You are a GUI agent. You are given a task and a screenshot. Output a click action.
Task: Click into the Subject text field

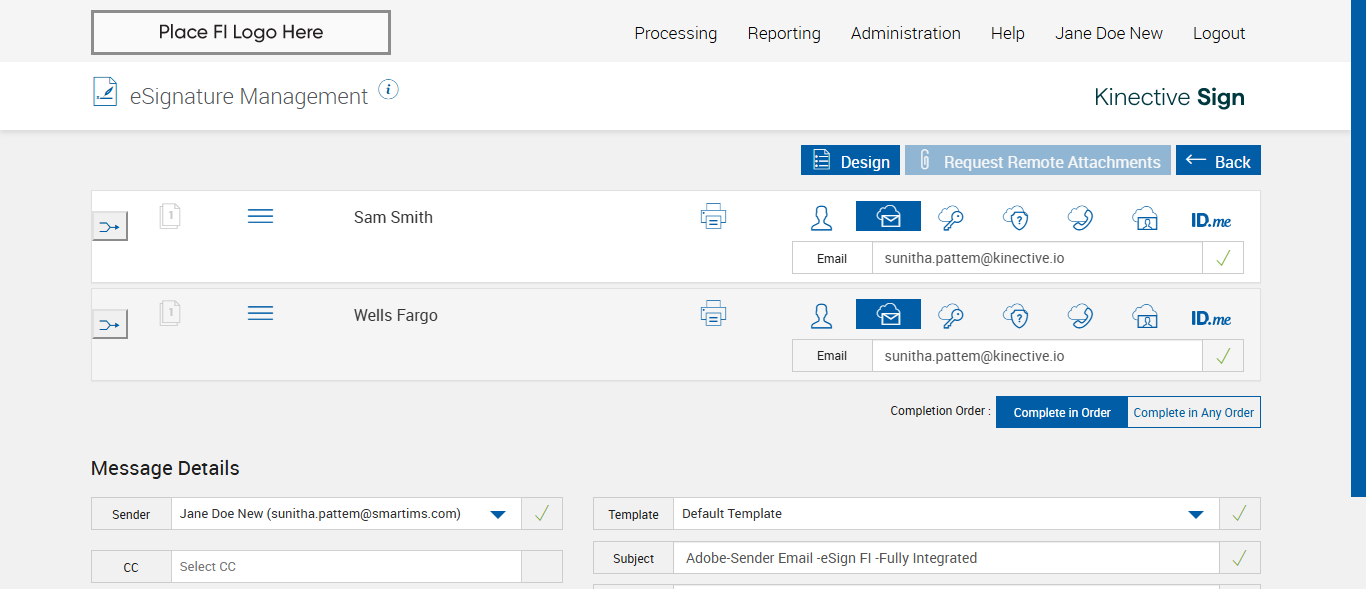click(945, 558)
